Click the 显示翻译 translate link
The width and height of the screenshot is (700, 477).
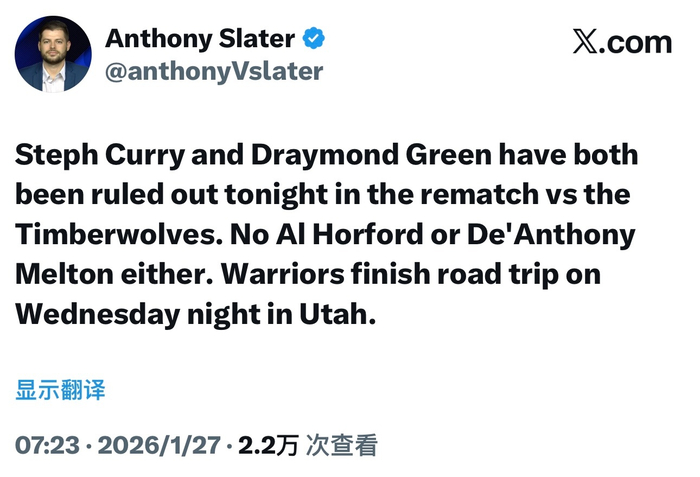pos(60,390)
